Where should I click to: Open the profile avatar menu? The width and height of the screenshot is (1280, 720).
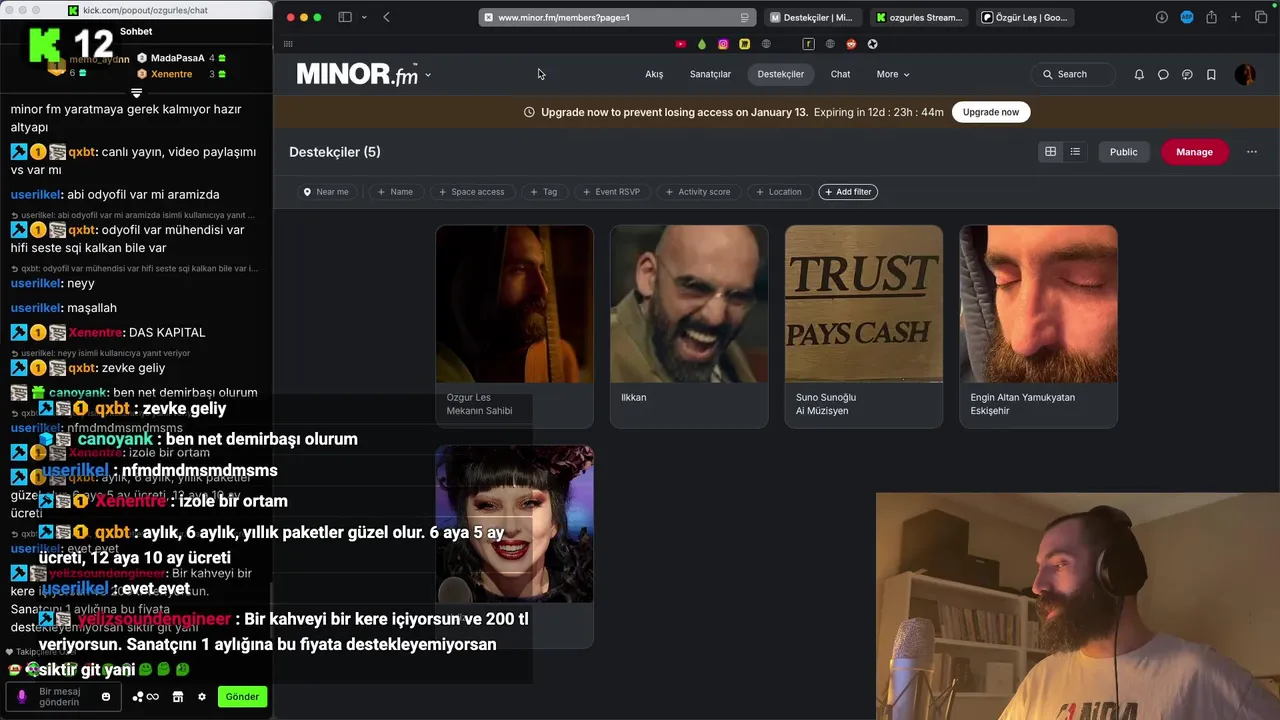click(x=1245, y=74)
